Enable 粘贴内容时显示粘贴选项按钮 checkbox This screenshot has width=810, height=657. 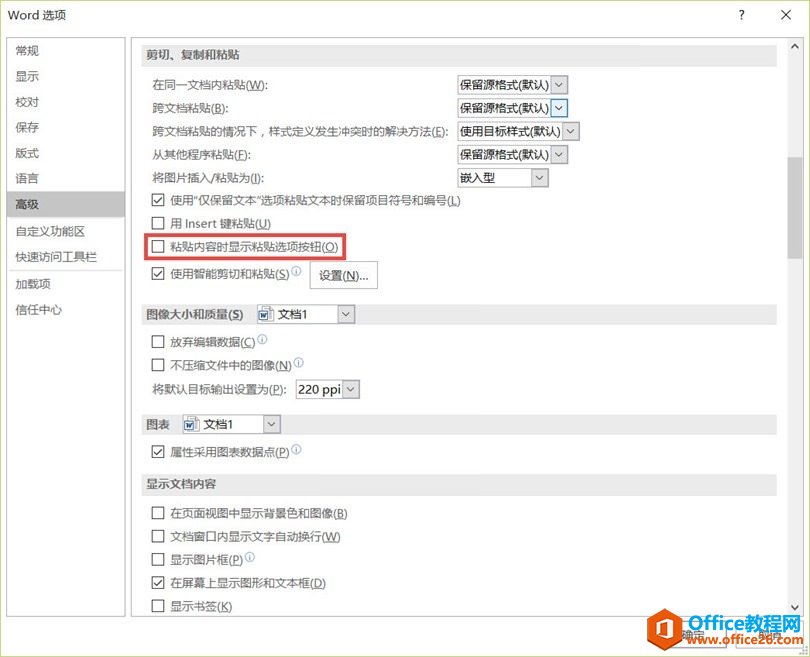click(x=157, y=246)
